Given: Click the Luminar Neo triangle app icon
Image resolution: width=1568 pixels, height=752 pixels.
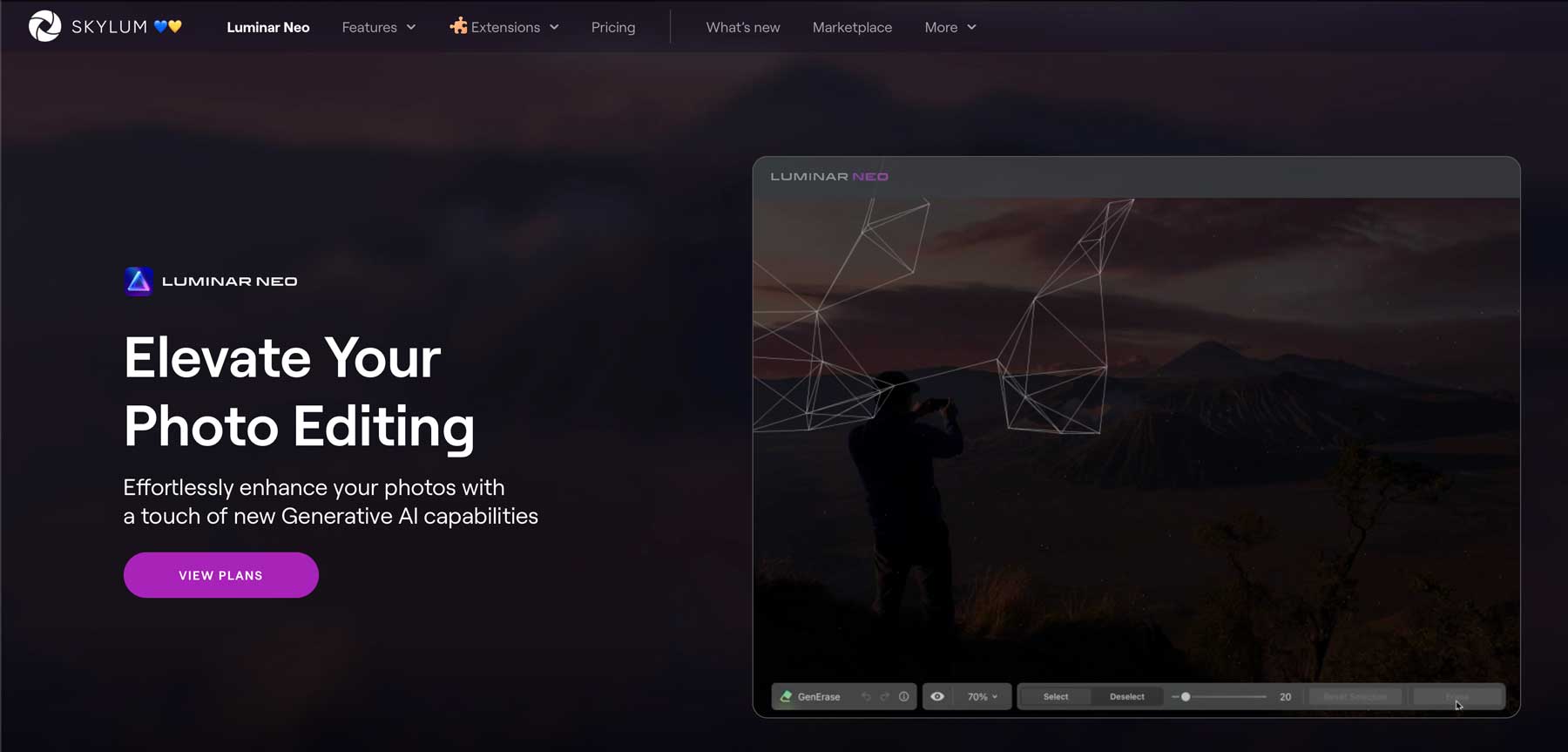Looking at the screenshot, I should point(139,281).
